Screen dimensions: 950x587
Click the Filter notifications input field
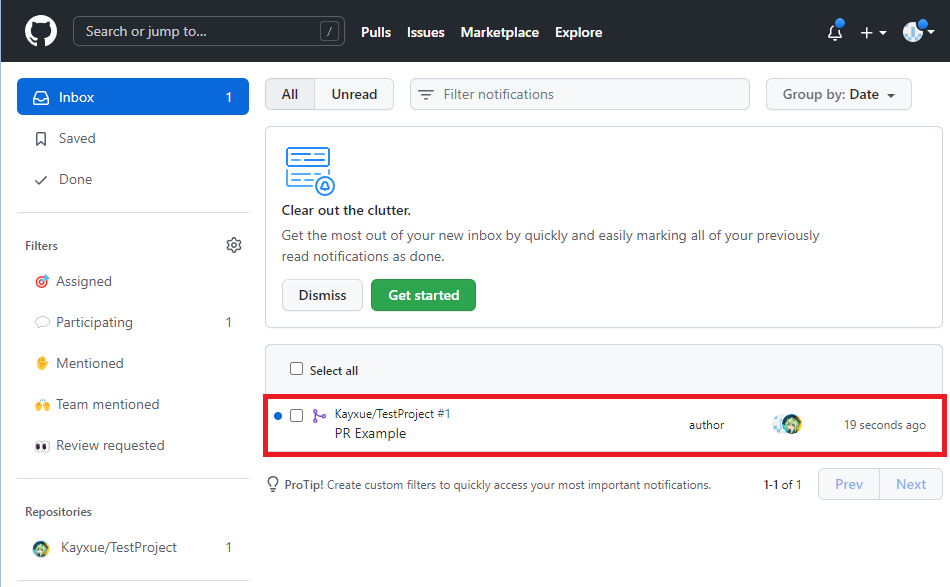579,93
